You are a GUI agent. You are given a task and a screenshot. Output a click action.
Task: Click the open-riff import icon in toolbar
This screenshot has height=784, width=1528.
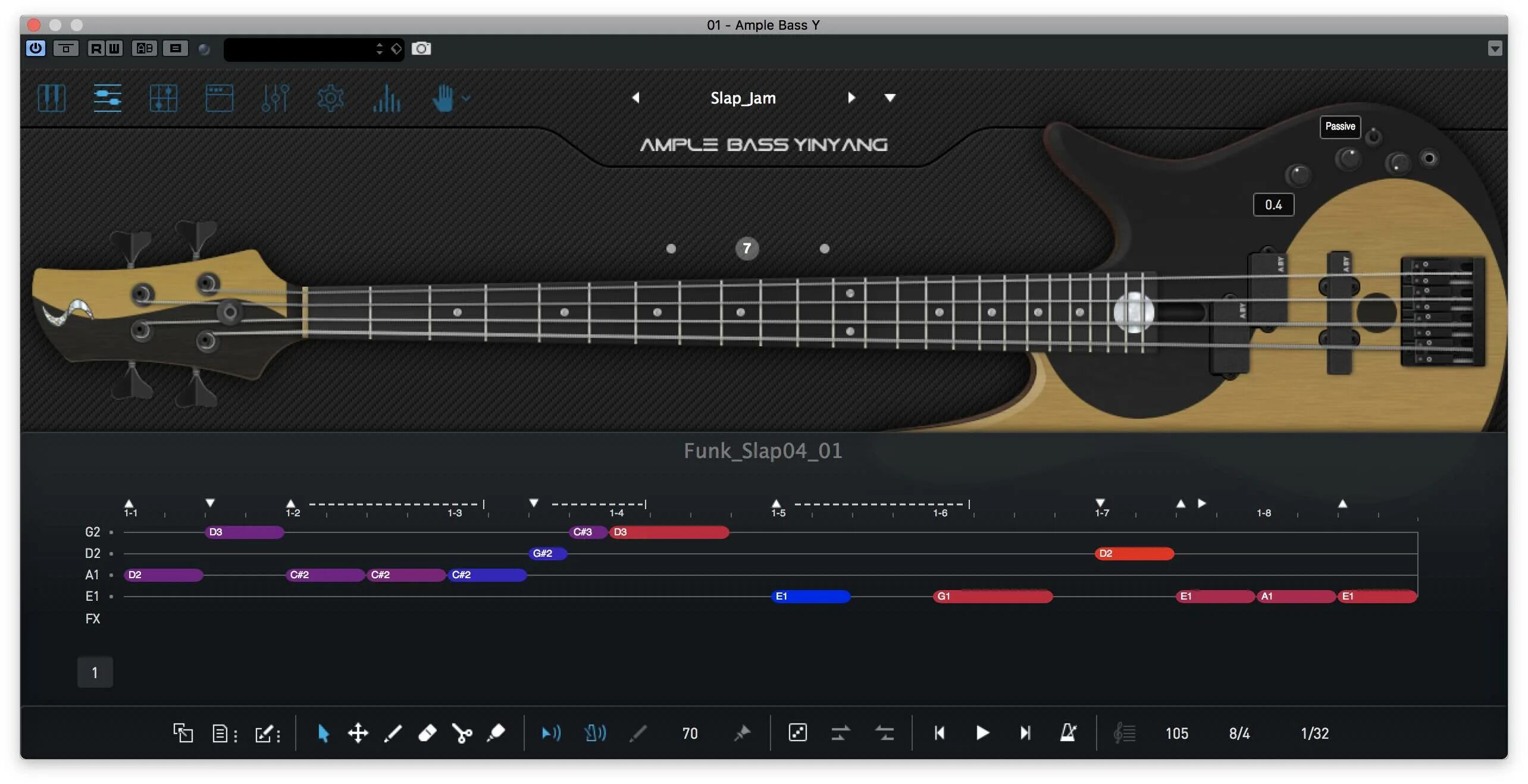point(183,733)
